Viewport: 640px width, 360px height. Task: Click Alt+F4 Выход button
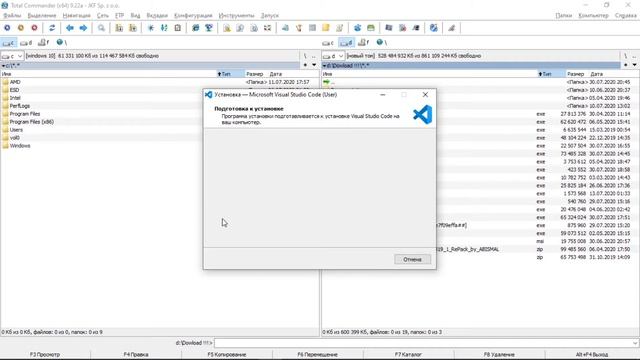(592, 354)
